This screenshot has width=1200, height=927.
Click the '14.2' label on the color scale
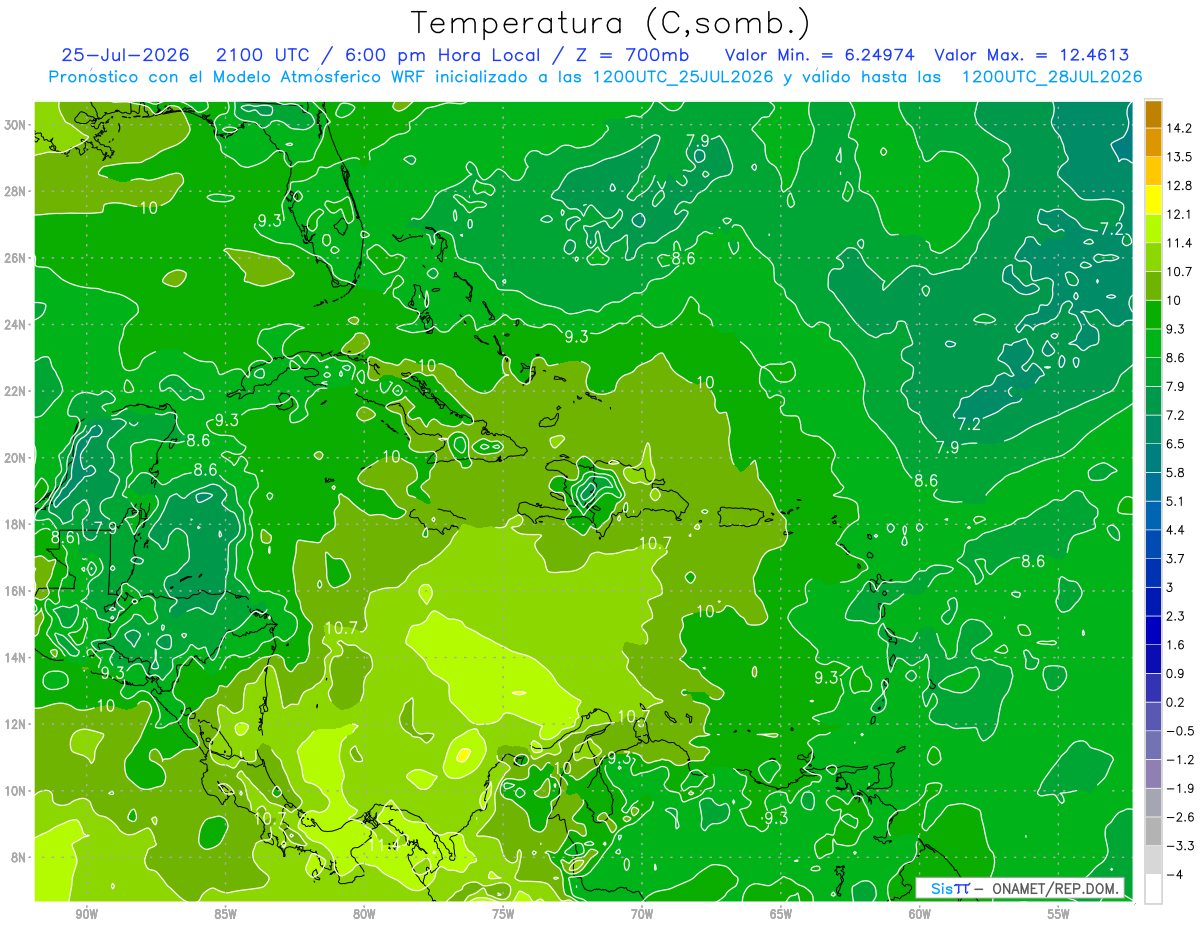pyautogui.click(x=1180, y=128)
